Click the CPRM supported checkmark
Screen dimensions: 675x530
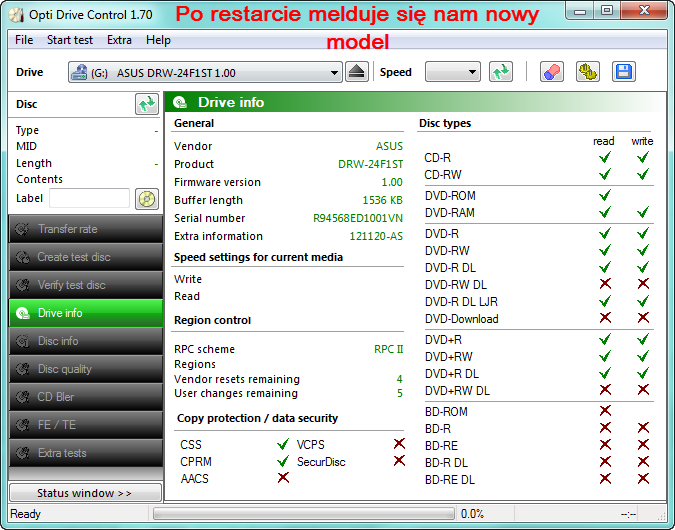(283, 461)
